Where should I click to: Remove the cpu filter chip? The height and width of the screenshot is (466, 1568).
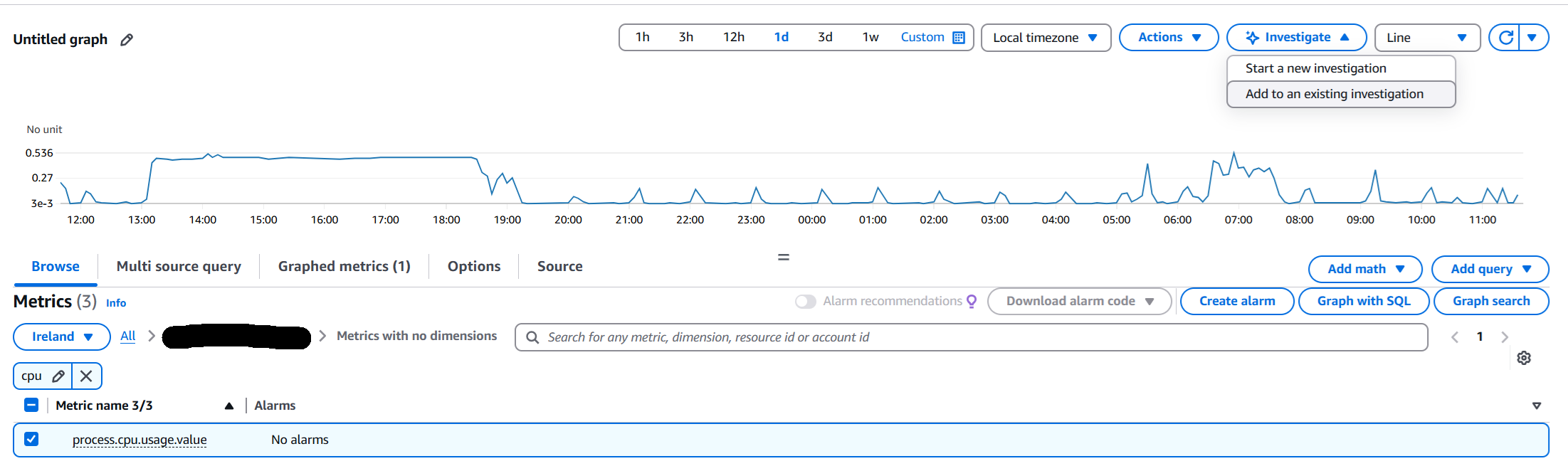[86, 376]
